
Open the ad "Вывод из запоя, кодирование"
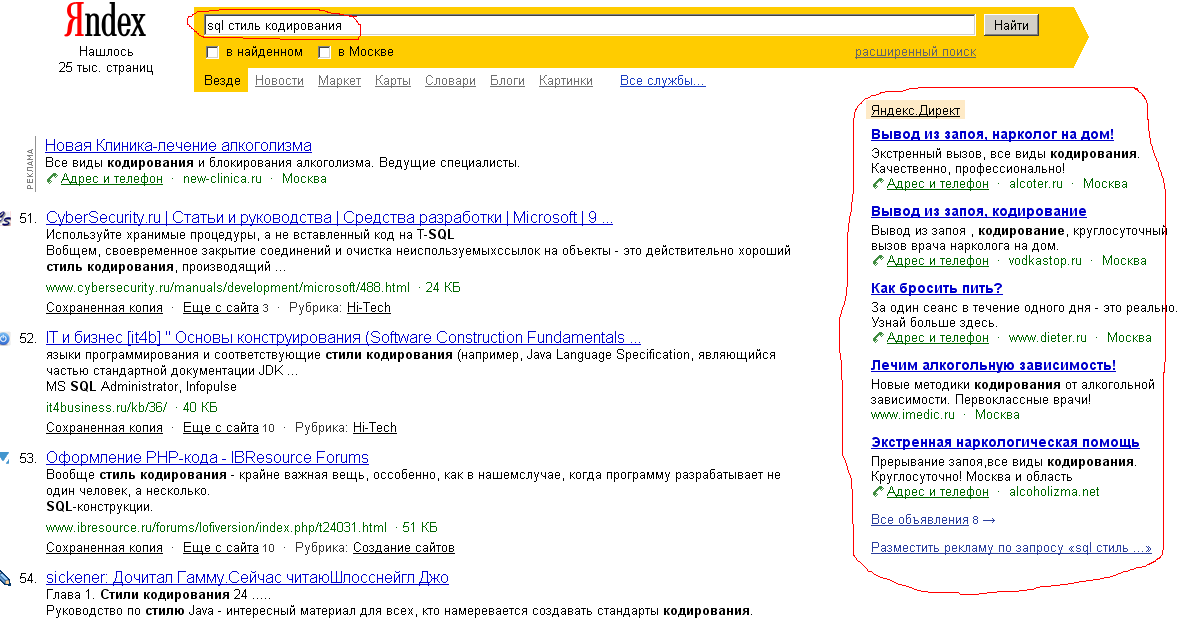pos(978,211)
